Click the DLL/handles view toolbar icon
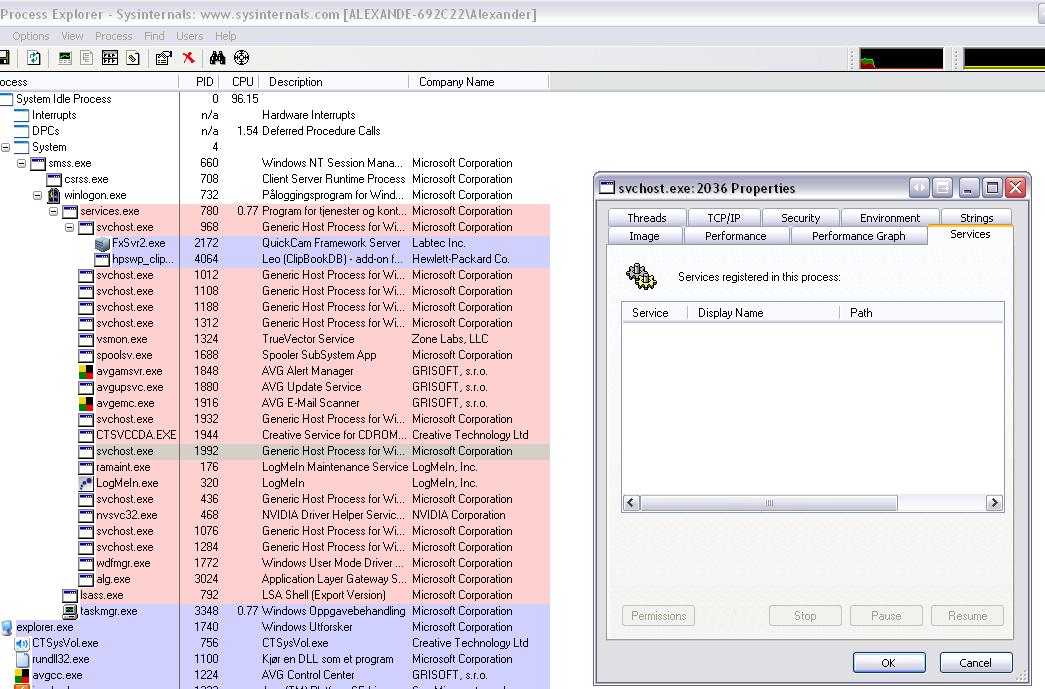1045x689 pixels. pyautogui.click(x=133, y=58)
